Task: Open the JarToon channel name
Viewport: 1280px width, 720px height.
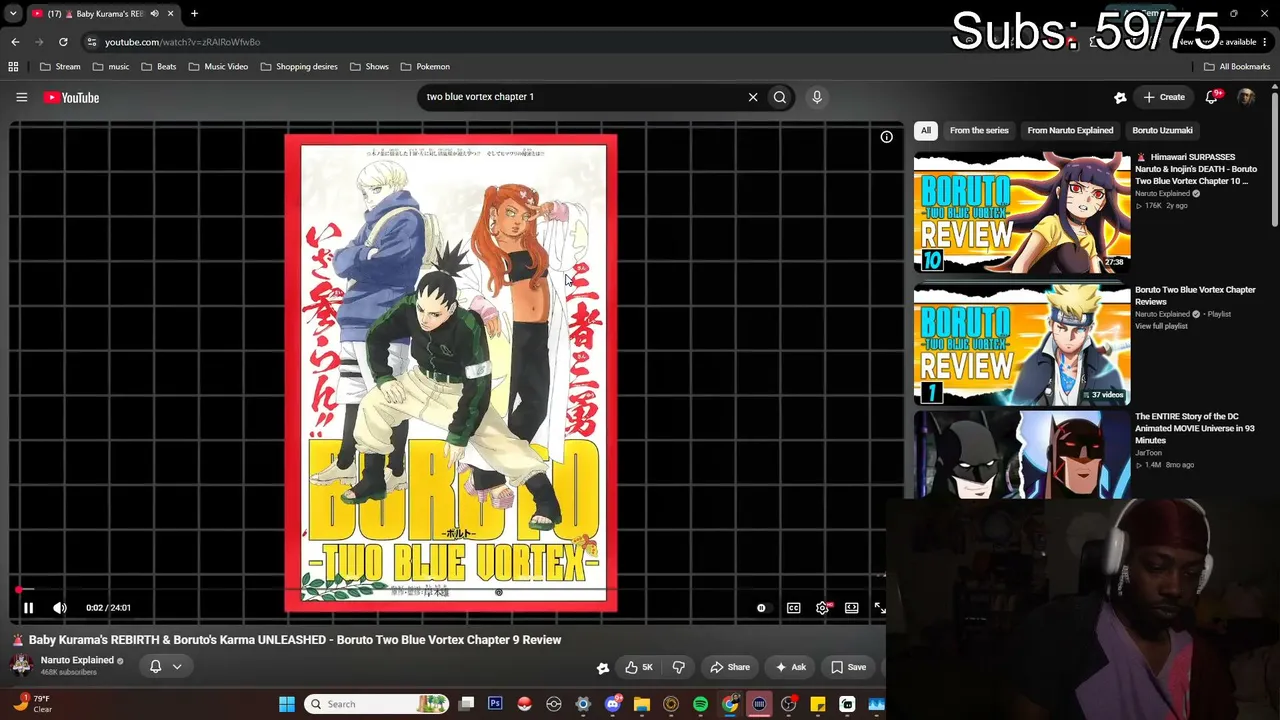Action: pyautogui.click(x=1148, y=453)
